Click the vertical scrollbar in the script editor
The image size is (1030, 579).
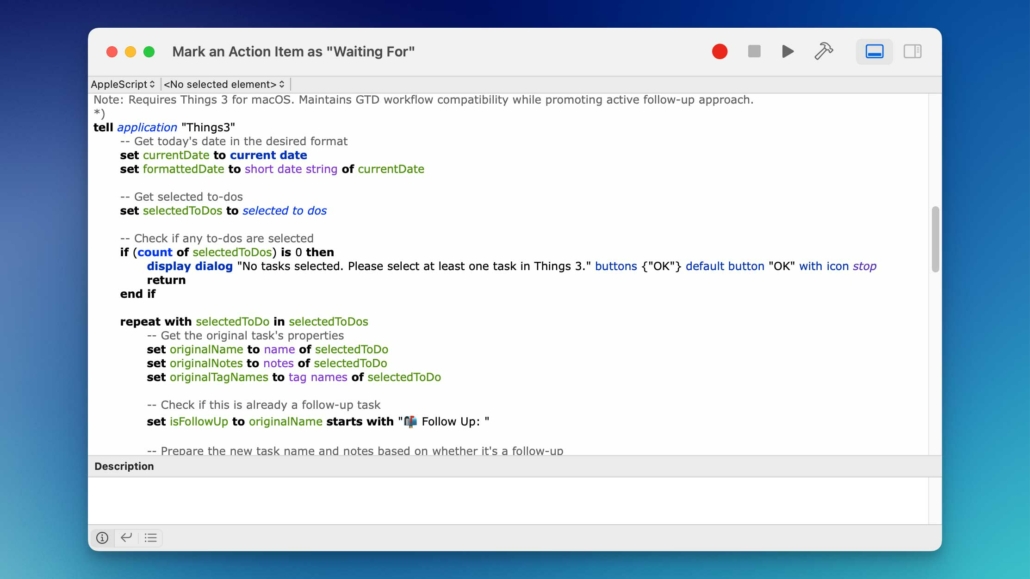click(x=935, y=239)
